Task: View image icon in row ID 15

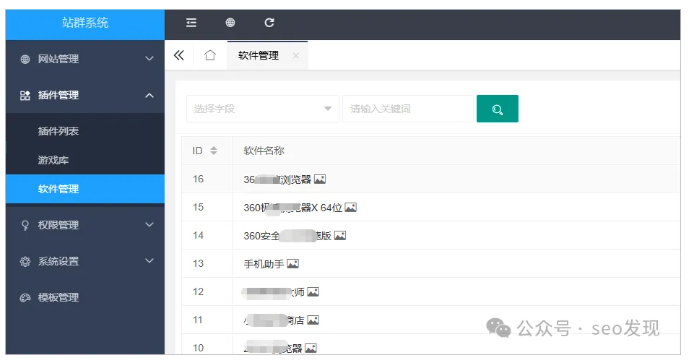Action: (351, 207)
